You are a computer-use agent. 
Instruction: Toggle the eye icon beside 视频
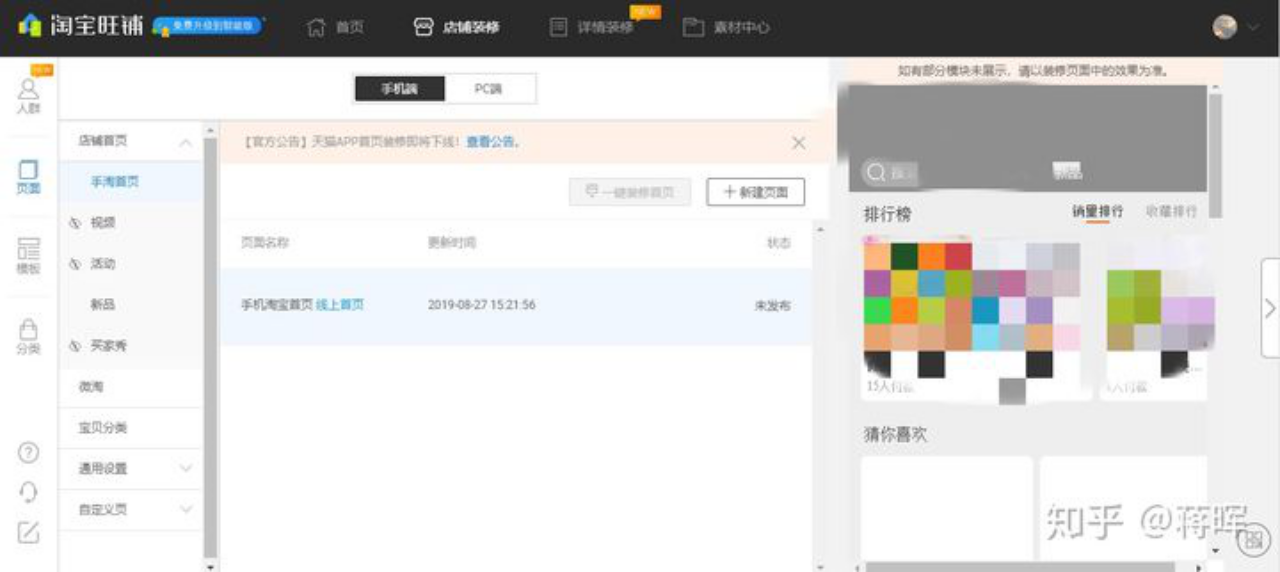pyautogui.click(x=75, y=223)
